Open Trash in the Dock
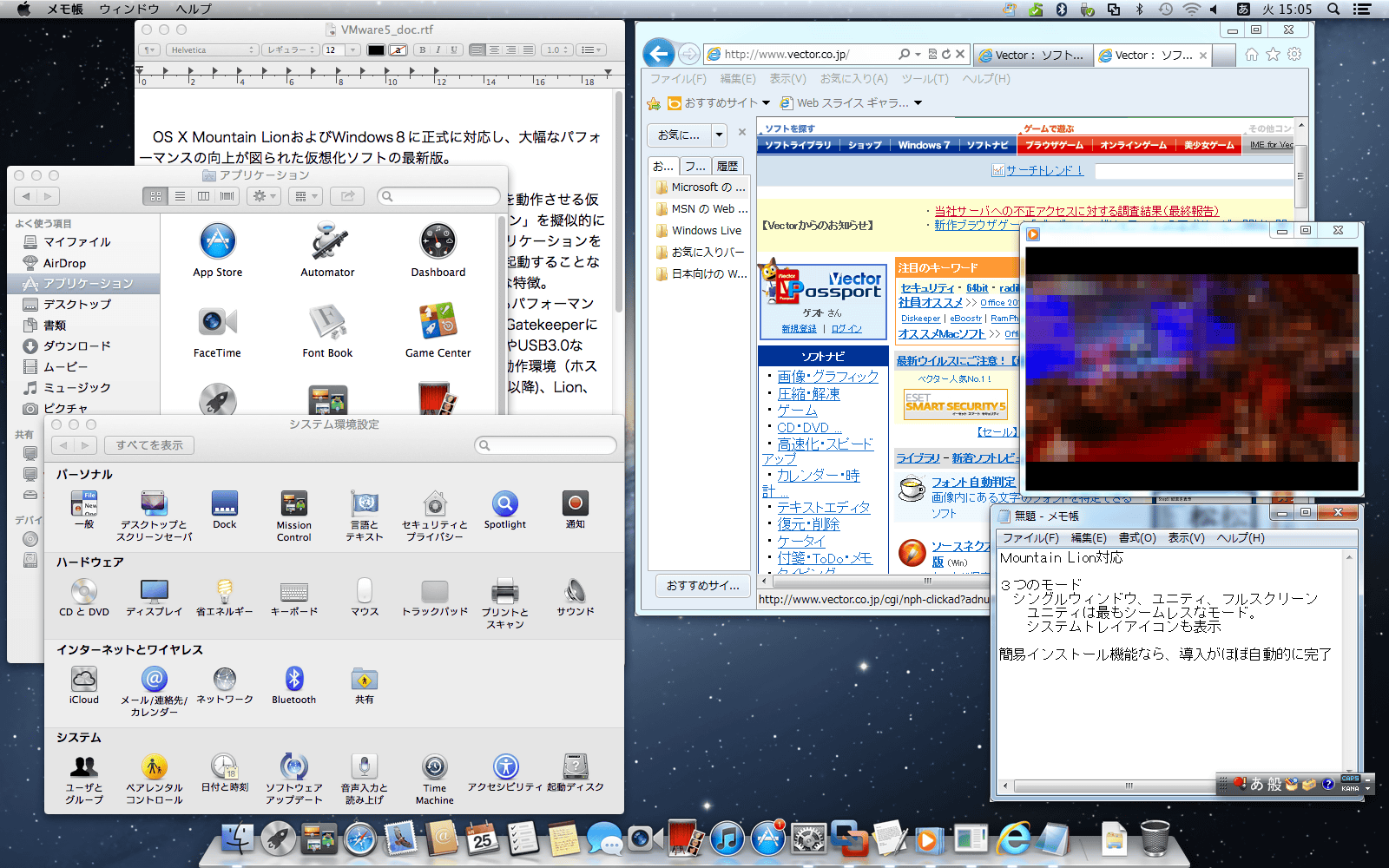The width and height of the screenshot is (1389, 868). (x=1154, y=839)
